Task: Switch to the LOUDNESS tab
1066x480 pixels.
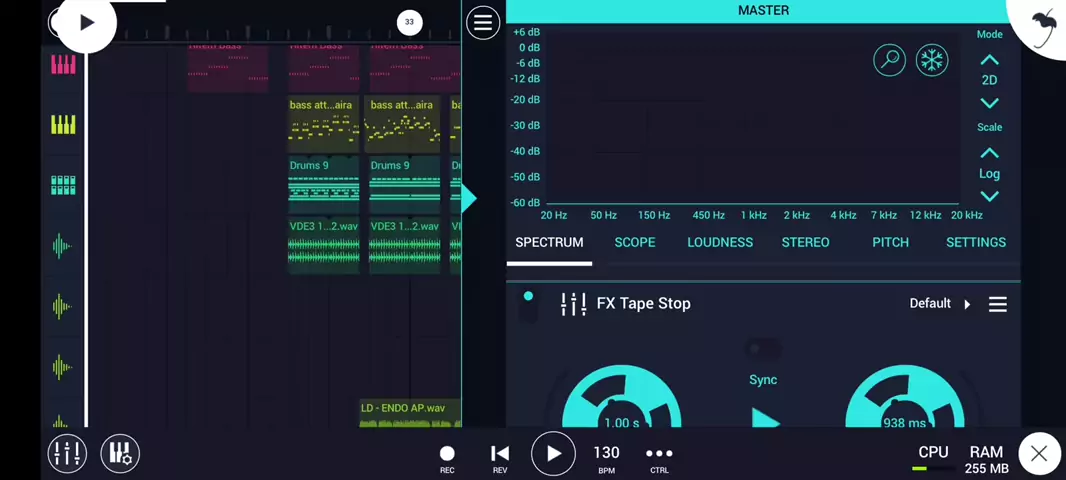Action: click(x=720, y=243)
